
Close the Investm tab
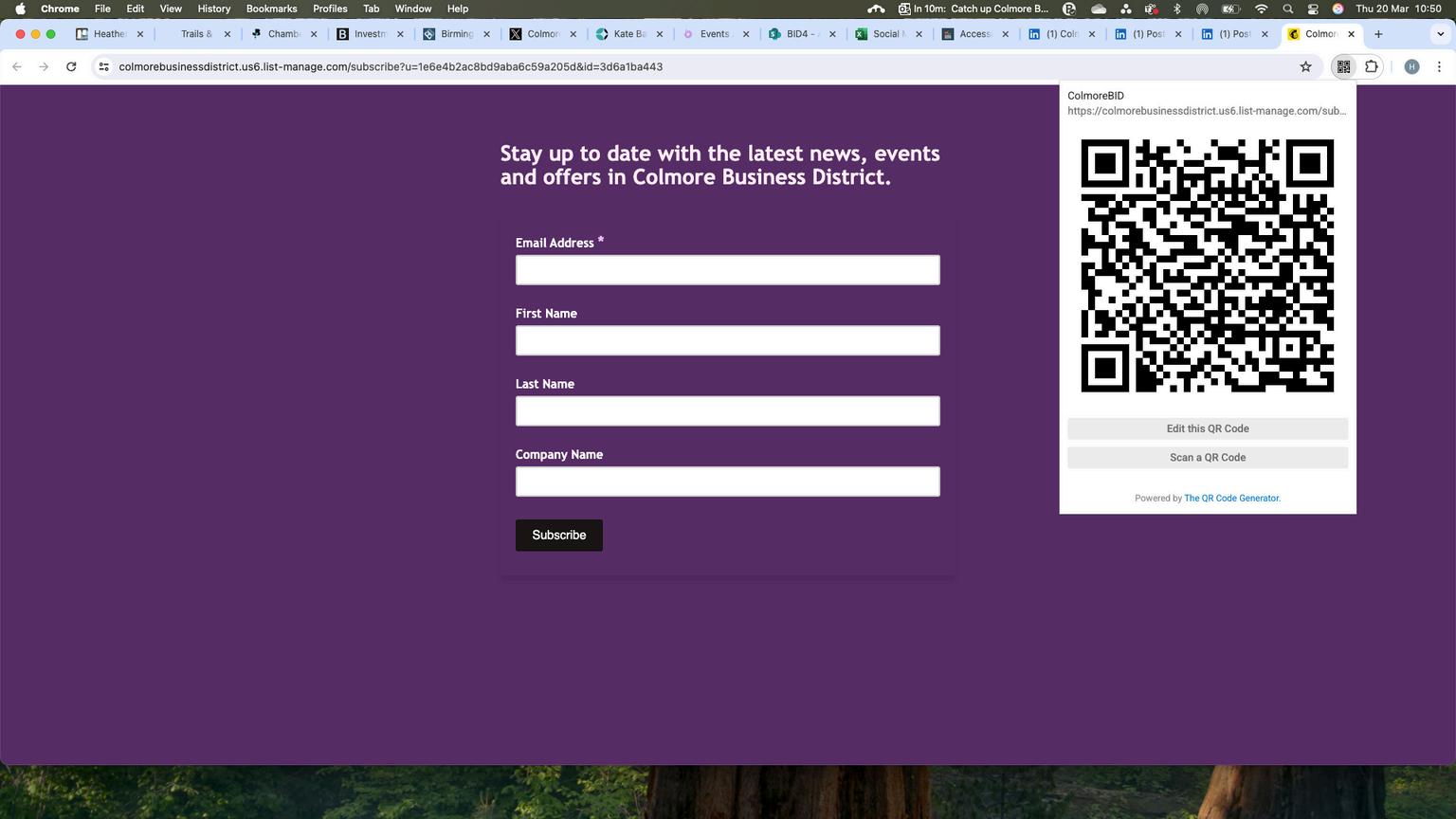tap(400, 34)
